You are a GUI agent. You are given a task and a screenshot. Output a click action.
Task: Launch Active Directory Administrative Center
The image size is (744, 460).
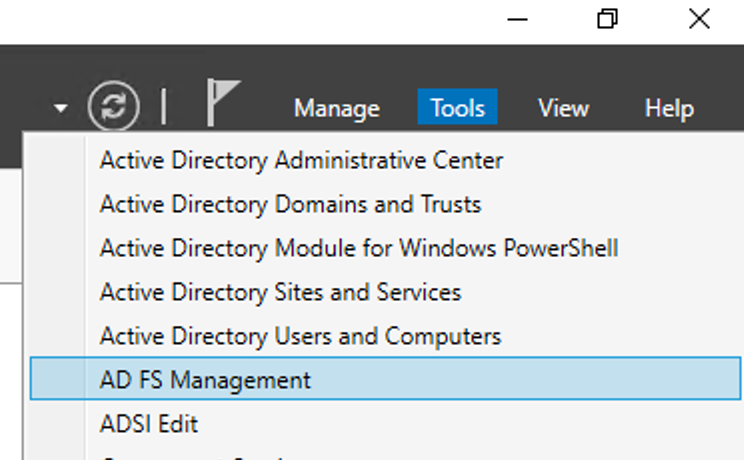[x=385, y=160]
